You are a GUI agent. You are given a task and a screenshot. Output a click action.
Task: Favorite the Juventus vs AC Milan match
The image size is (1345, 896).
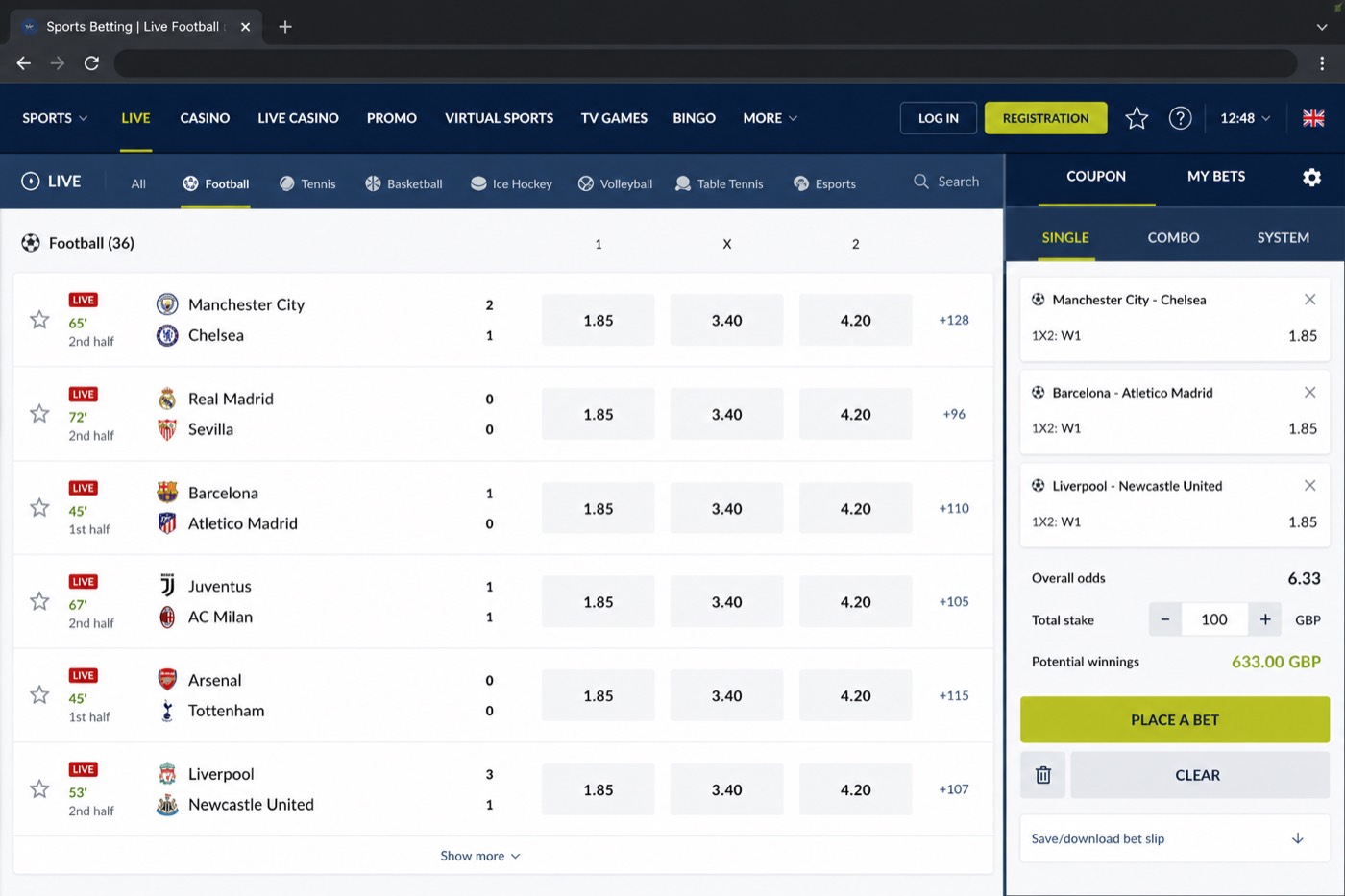click(39, 601)
